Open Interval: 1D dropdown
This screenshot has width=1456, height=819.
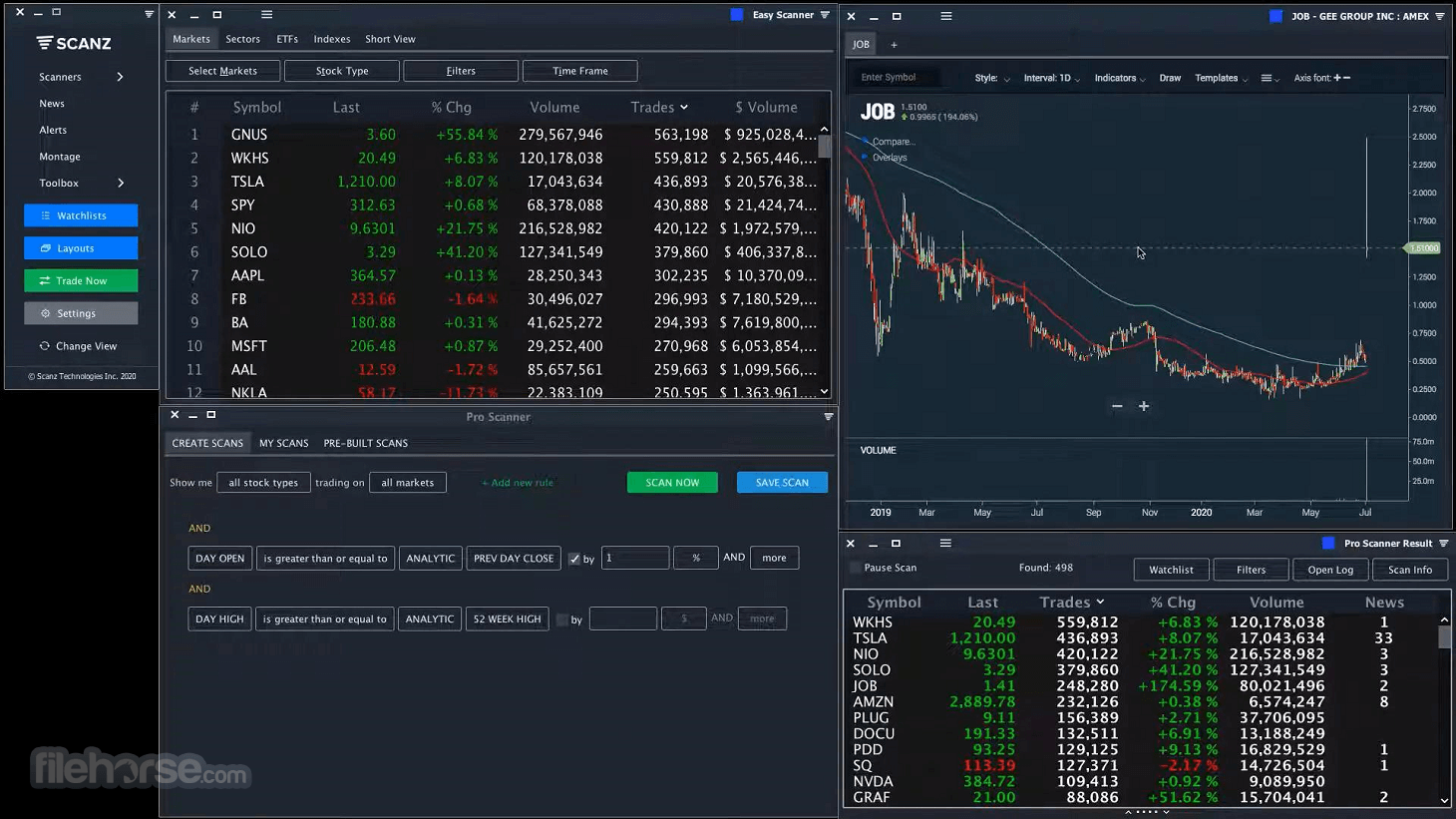[x=1051, y=78]
